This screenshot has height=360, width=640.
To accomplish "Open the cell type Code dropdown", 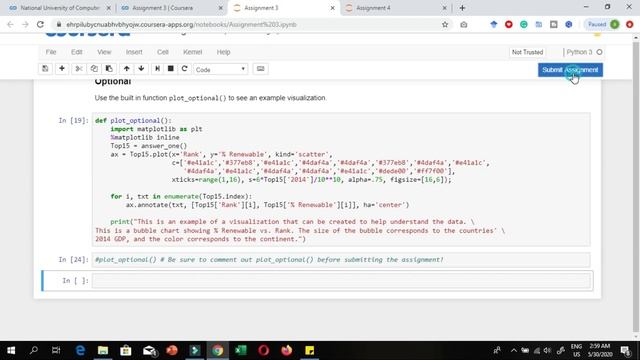I will [x=220, y=69].
